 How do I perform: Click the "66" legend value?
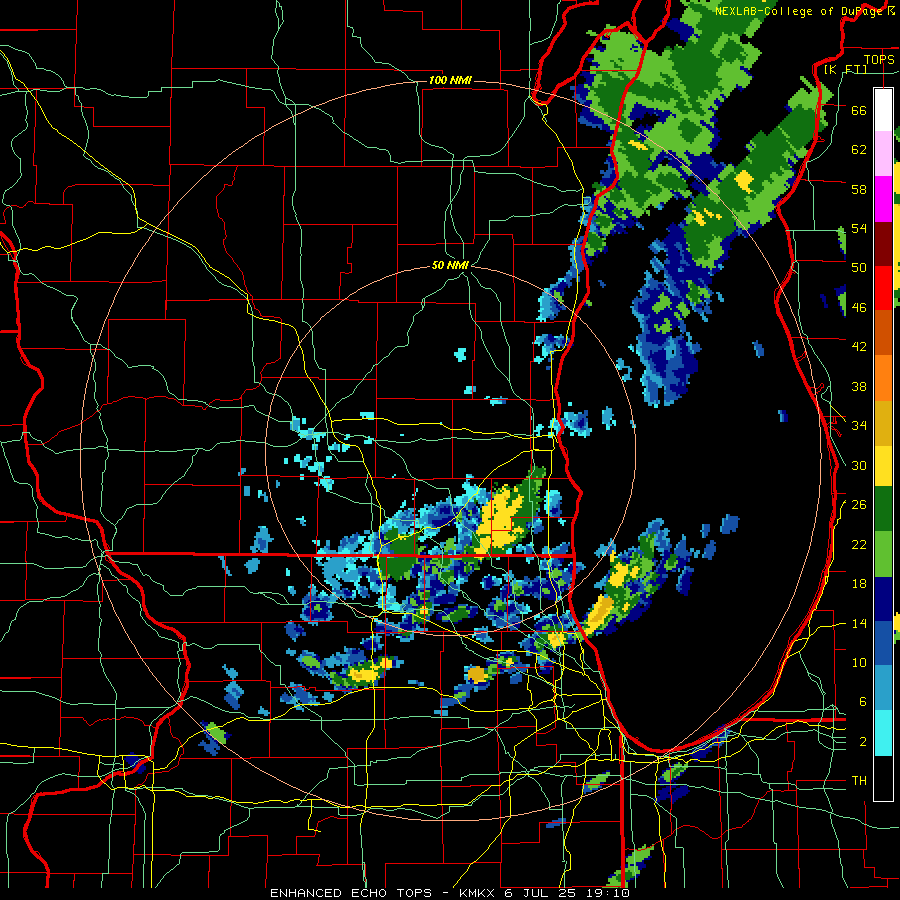[859, 110]
